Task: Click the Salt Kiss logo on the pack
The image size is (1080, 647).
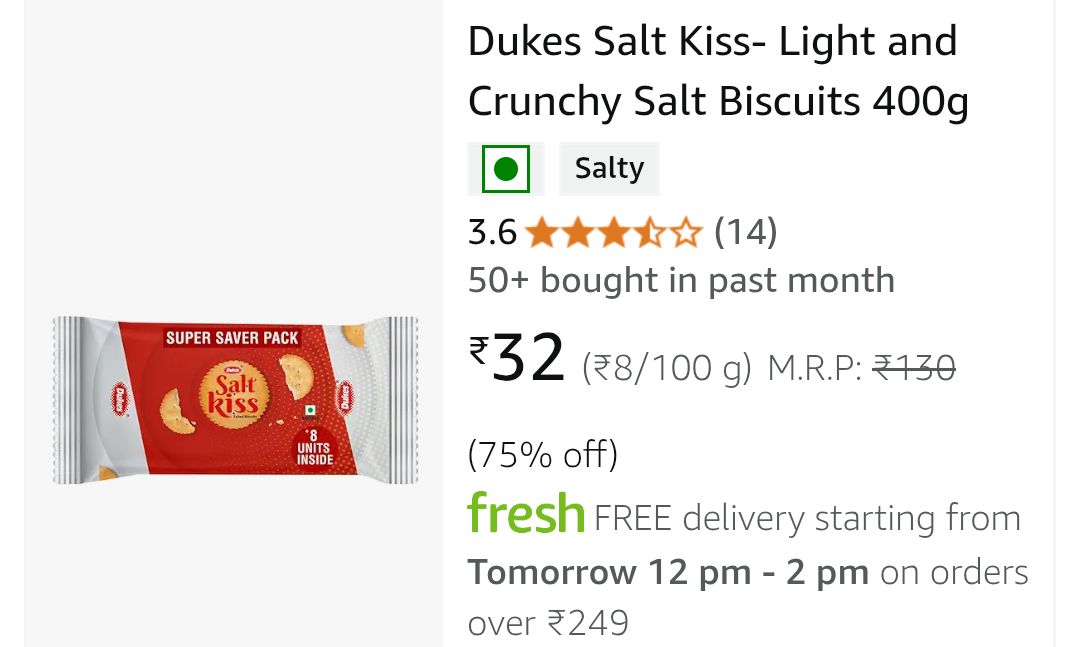Action: [x=233, y=391]
